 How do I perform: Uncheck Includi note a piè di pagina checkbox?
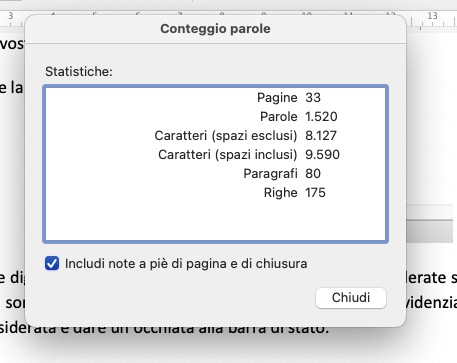pyautogui.click(x=52, y=263)
